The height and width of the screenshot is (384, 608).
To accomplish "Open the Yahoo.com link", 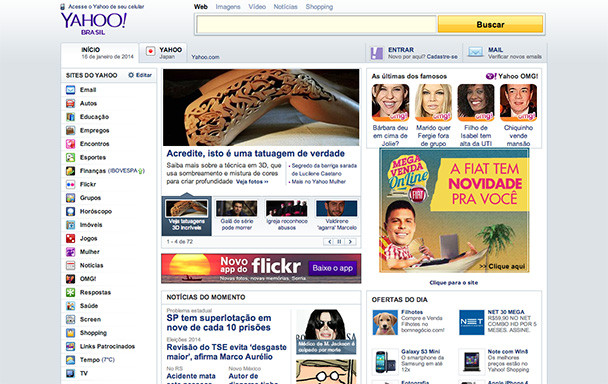I will tap(206, 57).
